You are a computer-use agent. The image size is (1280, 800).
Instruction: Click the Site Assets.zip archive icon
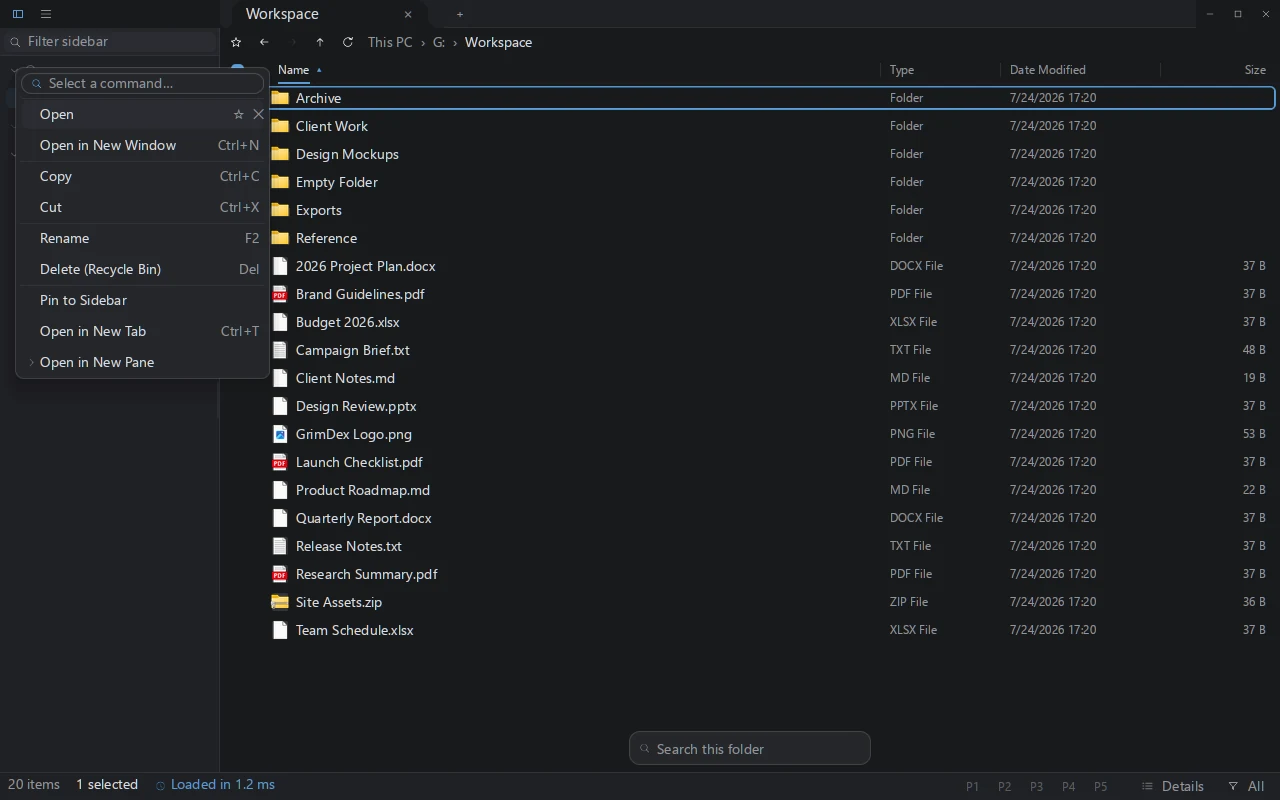(x=280, y=602)
